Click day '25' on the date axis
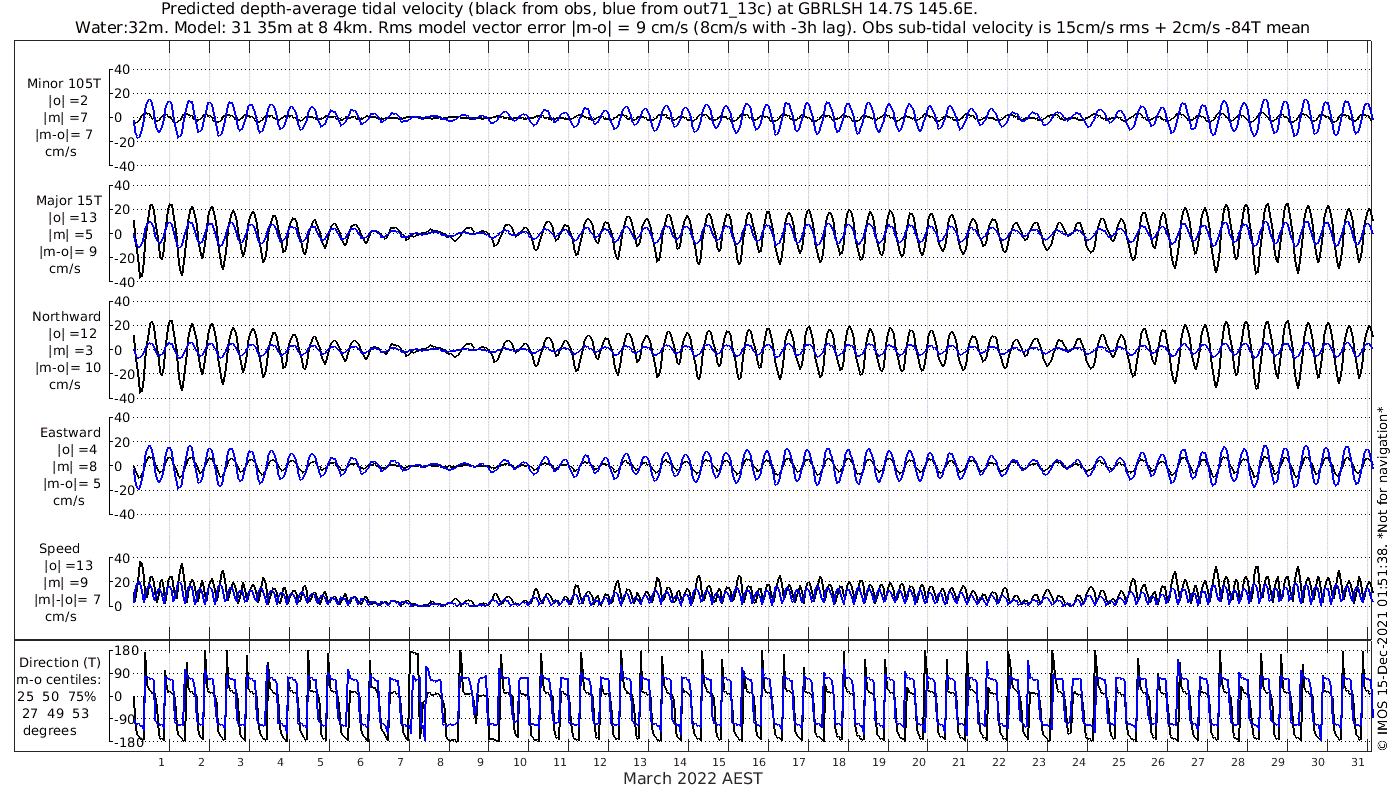 (1118, 762)
